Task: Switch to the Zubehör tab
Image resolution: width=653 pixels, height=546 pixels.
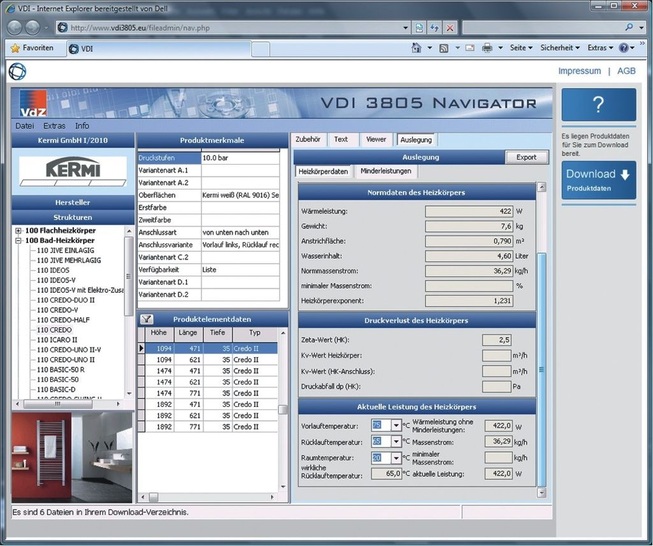Action: click(308, 140)
